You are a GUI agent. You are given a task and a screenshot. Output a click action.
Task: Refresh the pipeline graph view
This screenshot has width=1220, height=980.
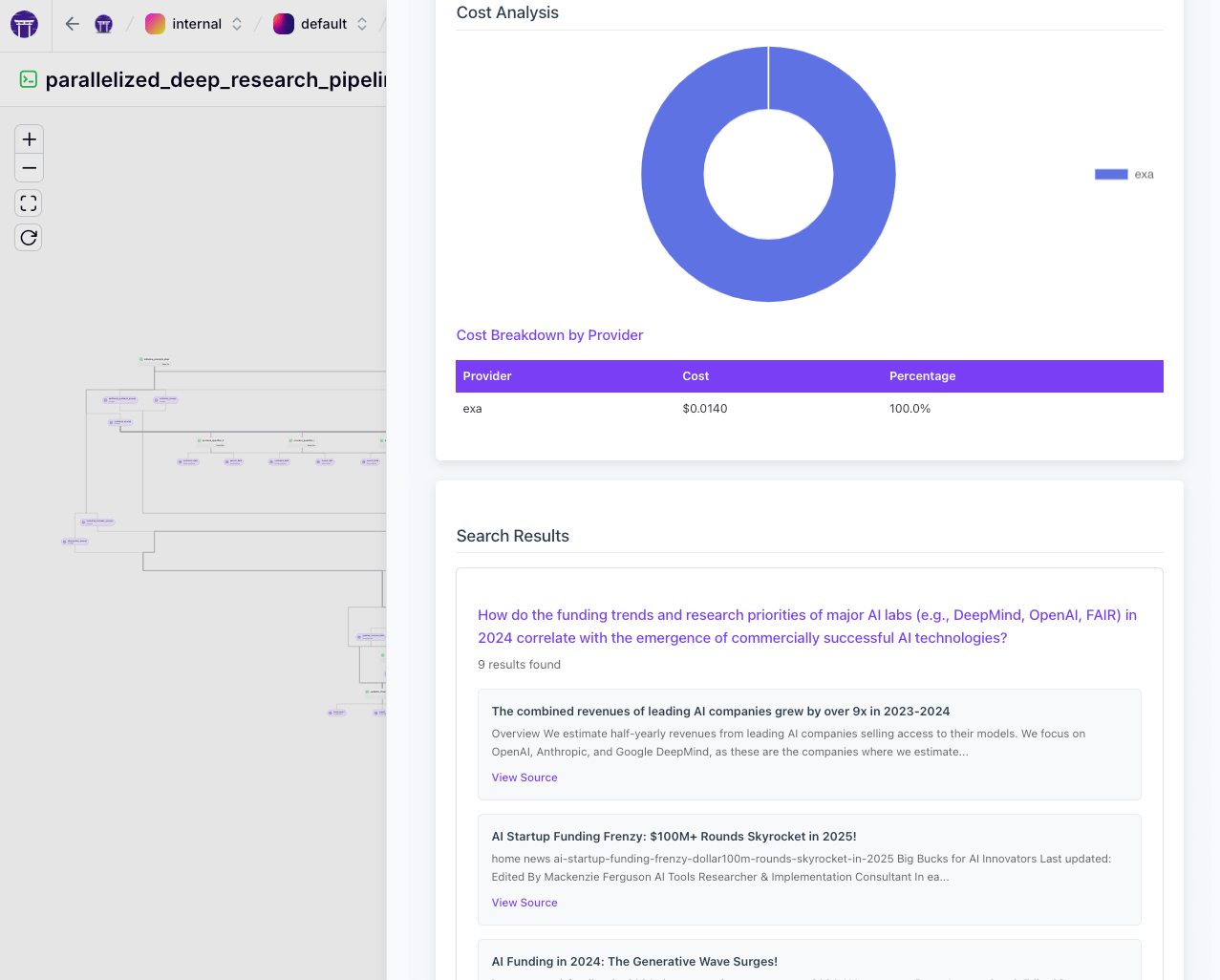(29, 238)
